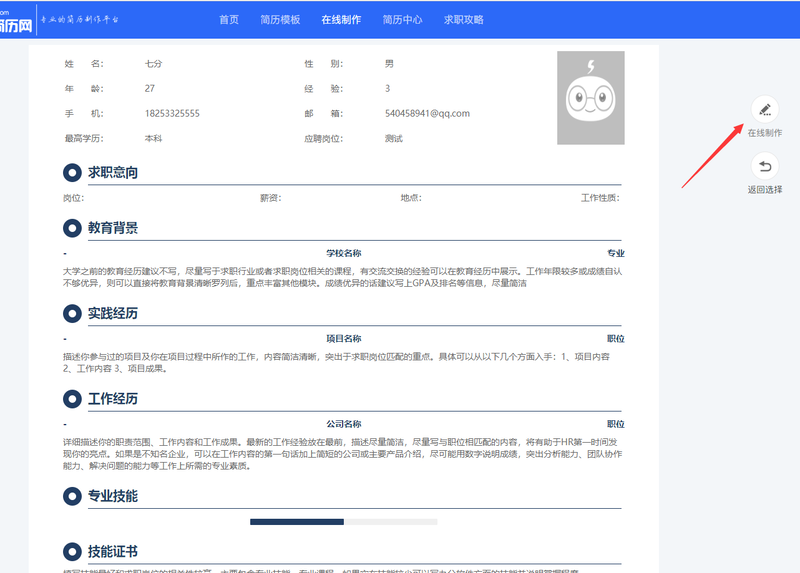Open the 首页 navigation item
Screen dimensions: 800x573
coord(229,20)
